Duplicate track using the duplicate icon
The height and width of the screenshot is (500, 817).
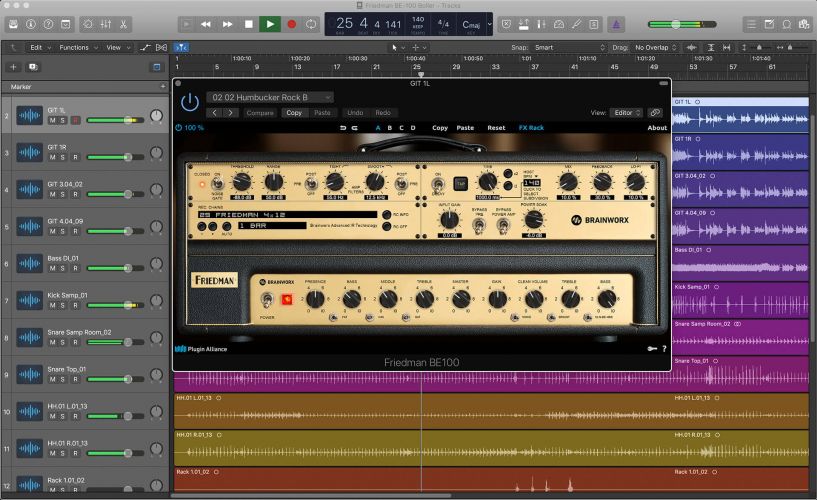pyautogui.click(x=33, y=67)
